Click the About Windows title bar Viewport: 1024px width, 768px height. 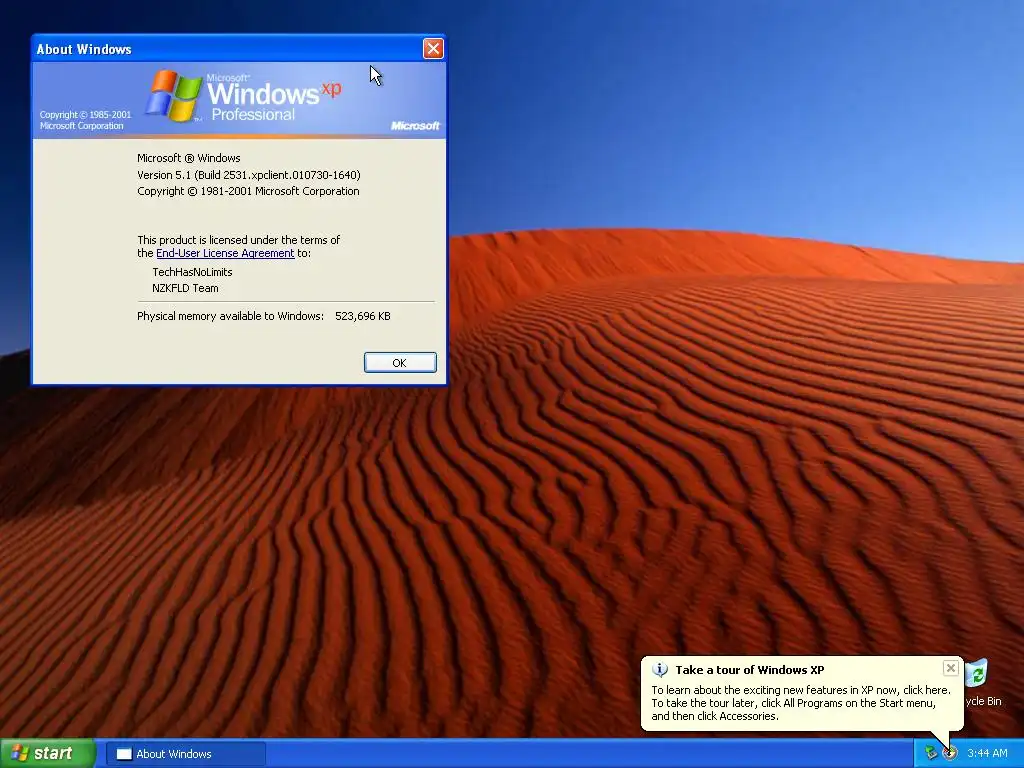point(229,49)
